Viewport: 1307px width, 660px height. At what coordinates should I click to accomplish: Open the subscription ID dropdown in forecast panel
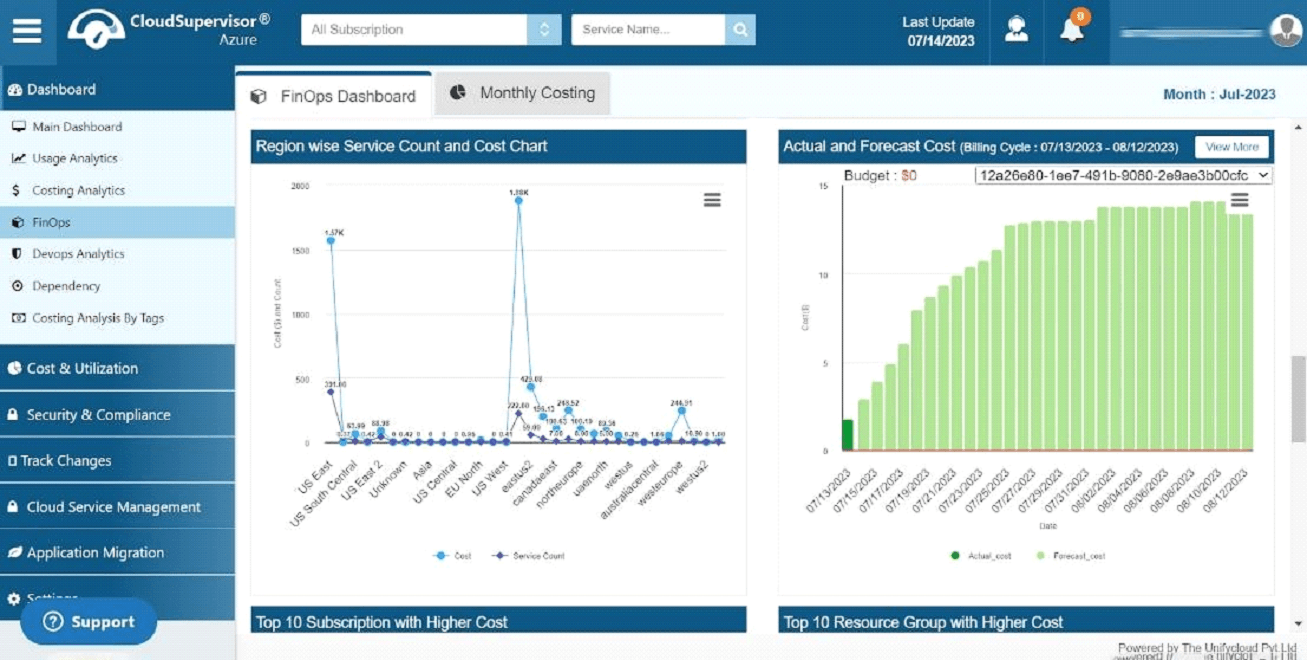1124,175
